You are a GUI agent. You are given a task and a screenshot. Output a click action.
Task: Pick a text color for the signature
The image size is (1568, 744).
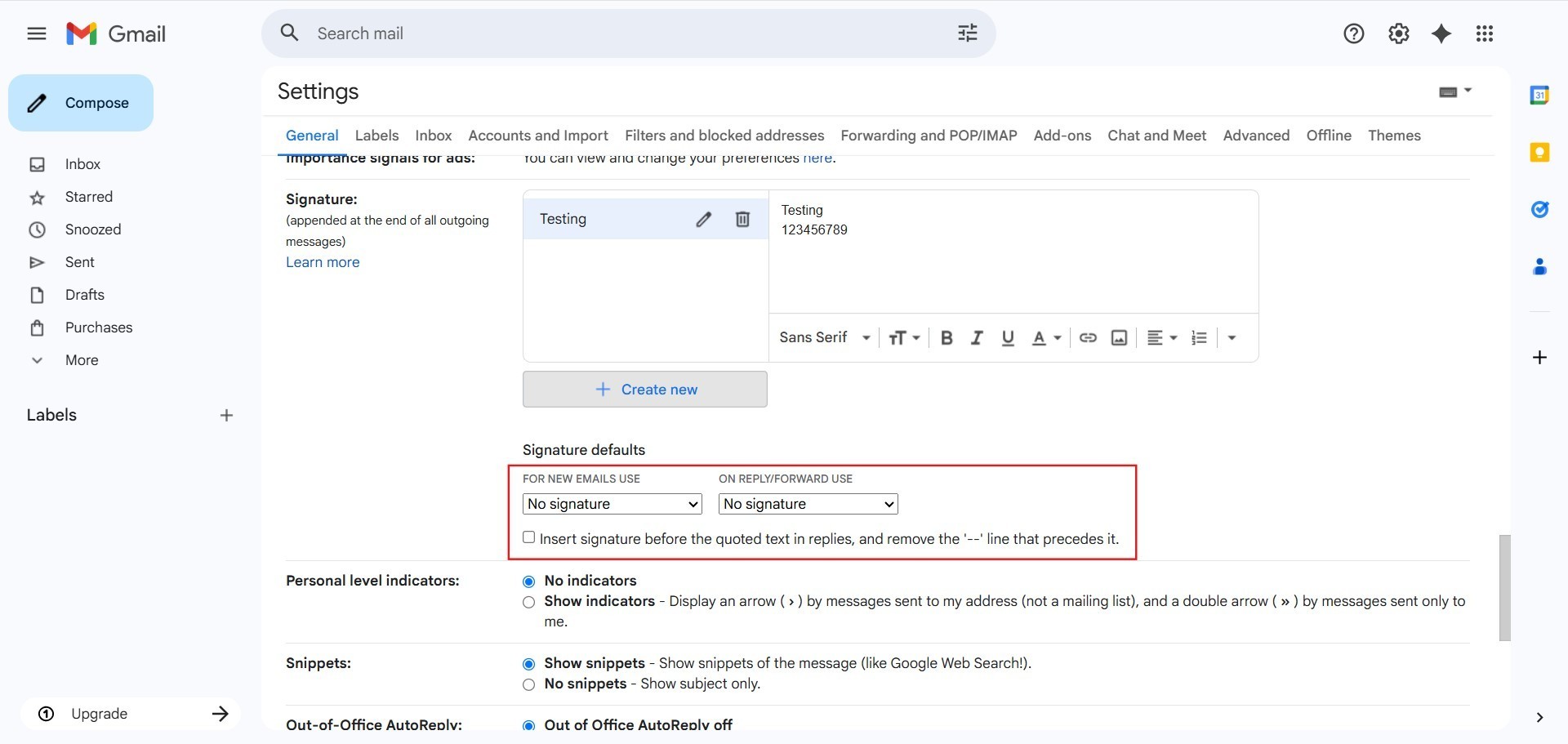click(x=1045, y=338)
